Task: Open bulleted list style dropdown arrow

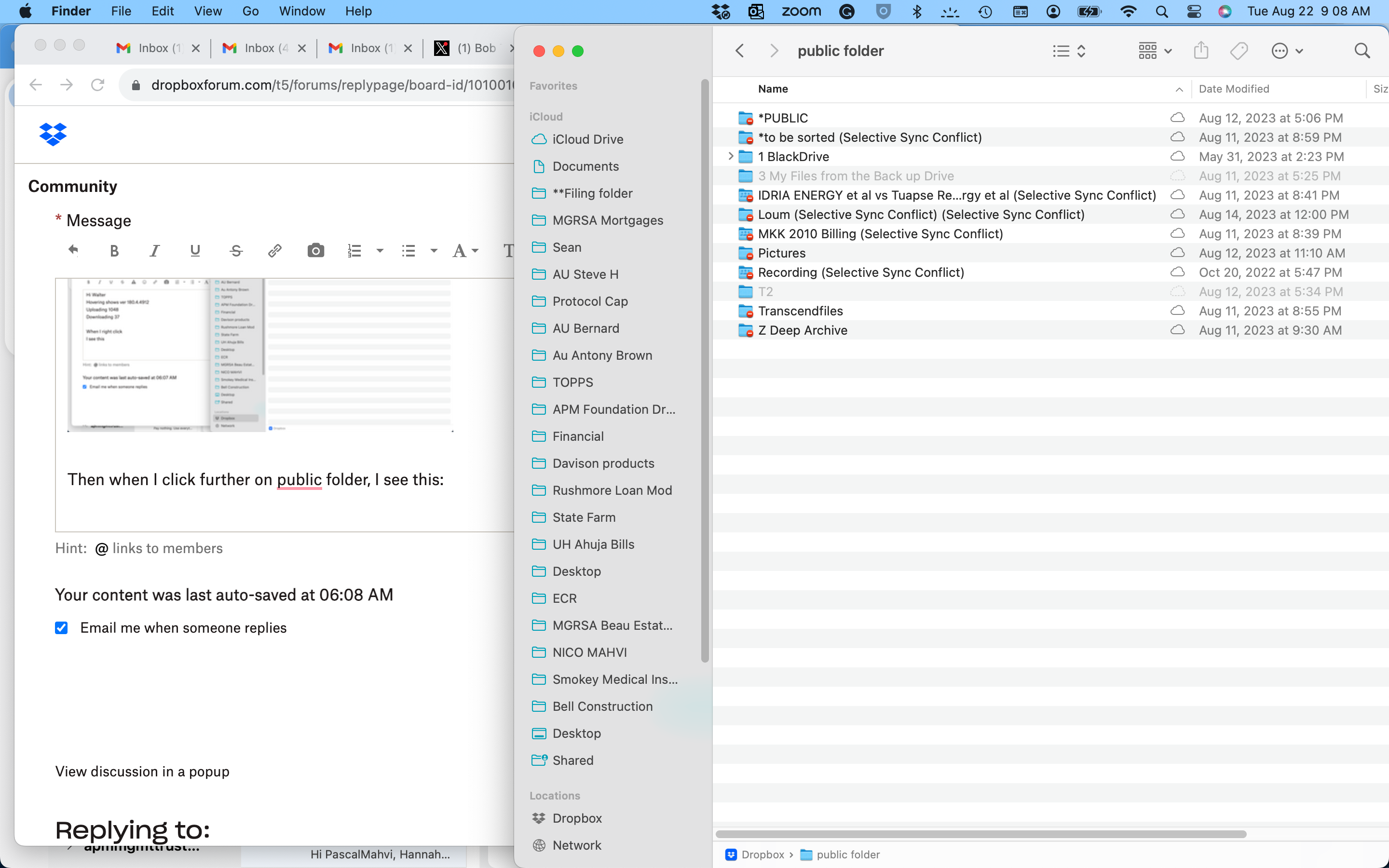Action: pos(434,251)
